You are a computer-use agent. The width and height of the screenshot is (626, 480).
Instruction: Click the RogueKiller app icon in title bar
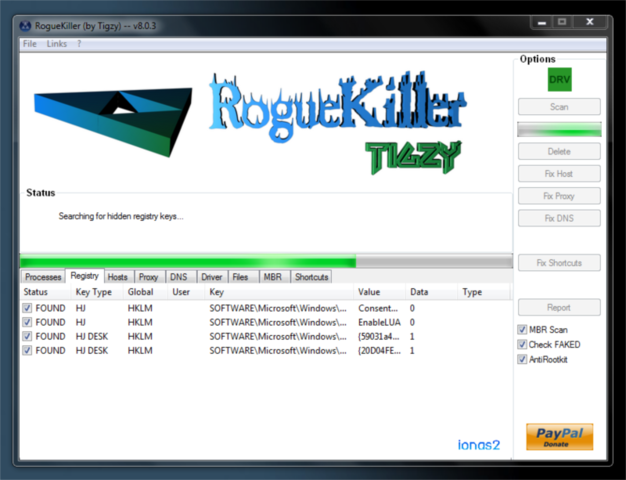coord(25,26)
